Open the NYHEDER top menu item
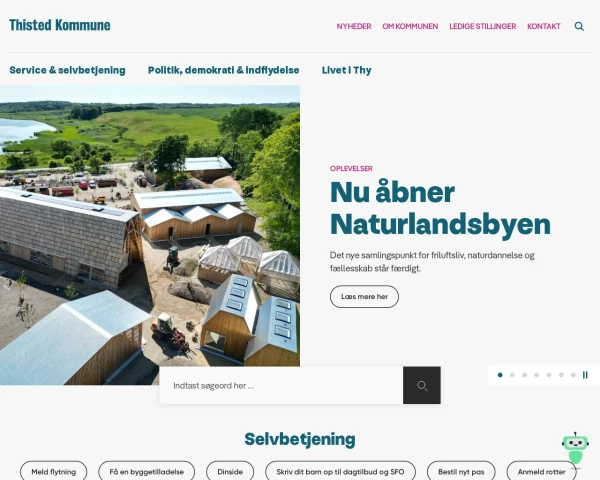Viewport: 600px width, 480px height. coord(354,26)
